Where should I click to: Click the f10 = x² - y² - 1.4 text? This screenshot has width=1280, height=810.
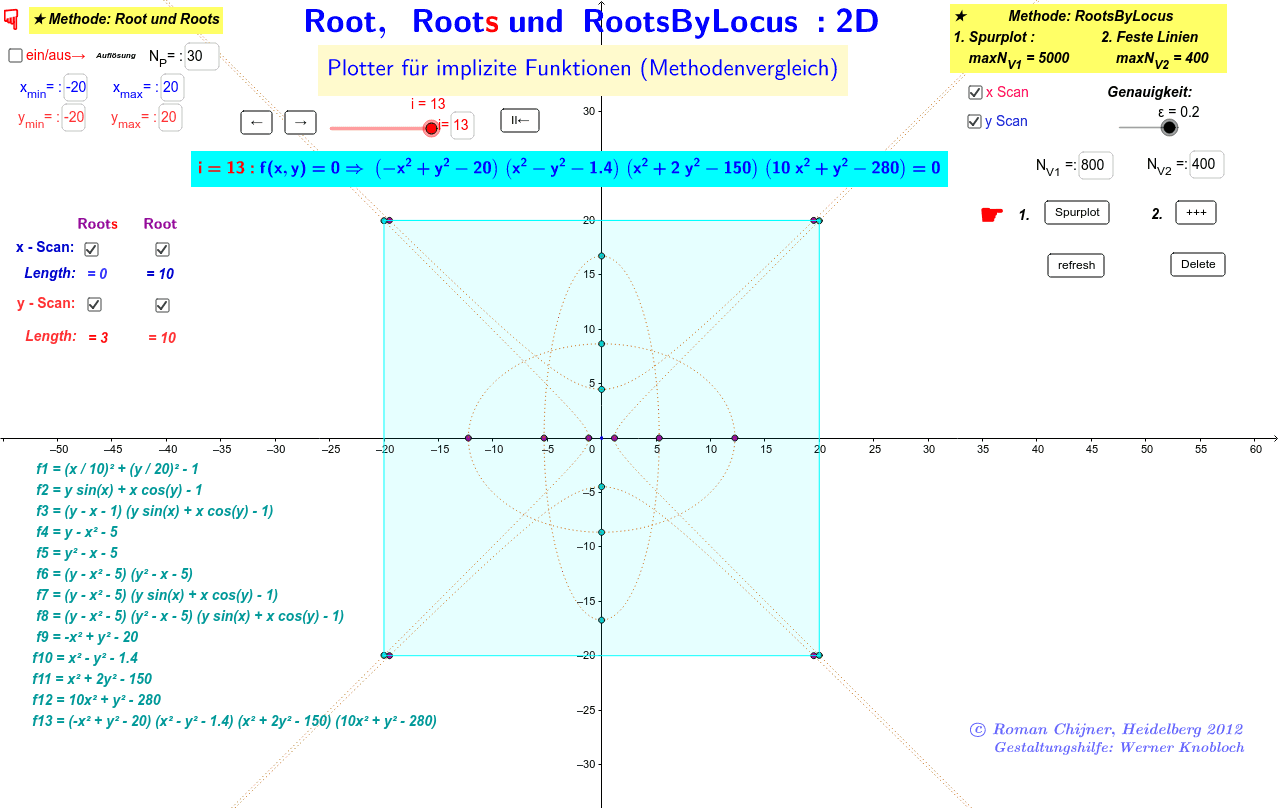click(x=85, y=658)
